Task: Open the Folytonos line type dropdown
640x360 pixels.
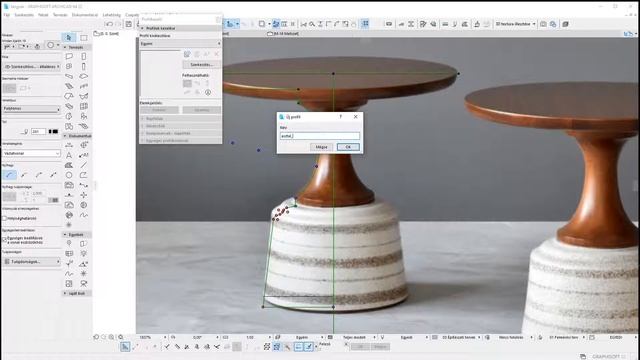Action: pyautogui.click(x=31, y=109)
